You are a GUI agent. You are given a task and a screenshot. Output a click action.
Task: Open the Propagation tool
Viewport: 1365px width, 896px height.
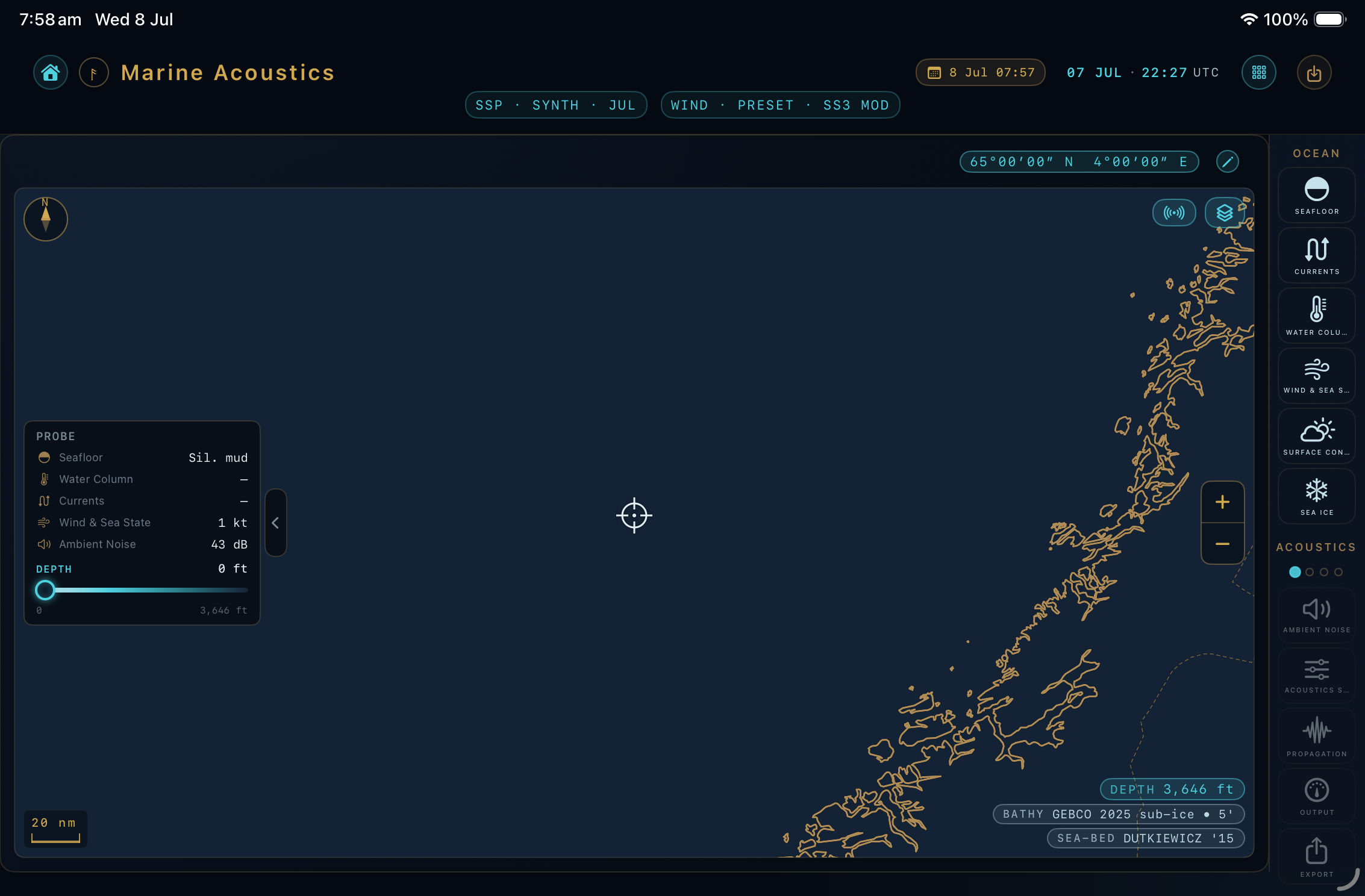point(1317,736)
